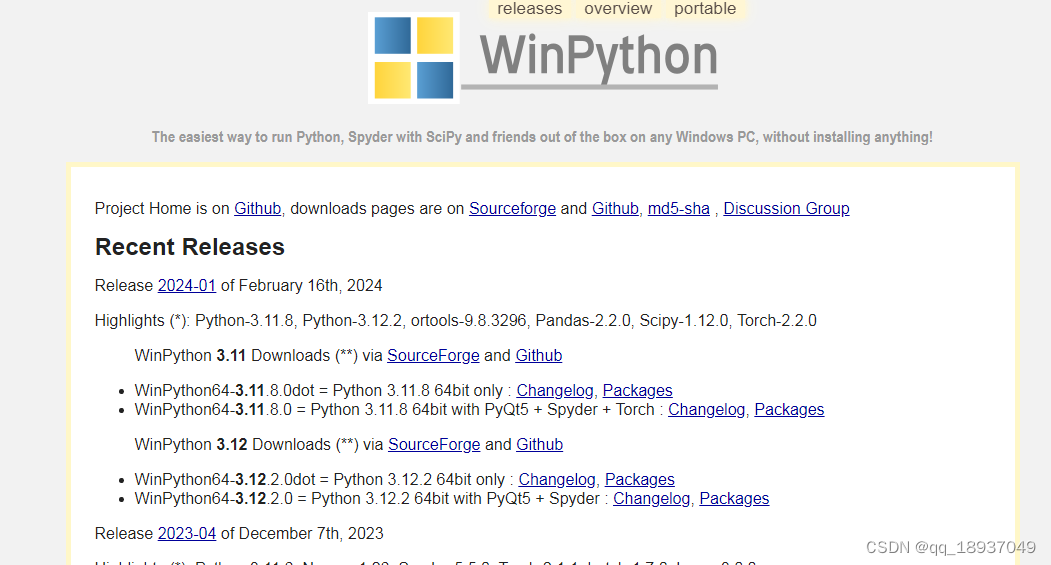1051x565 pixels.
Task: Open the Project Home Github link
Action: coord(257,208)
